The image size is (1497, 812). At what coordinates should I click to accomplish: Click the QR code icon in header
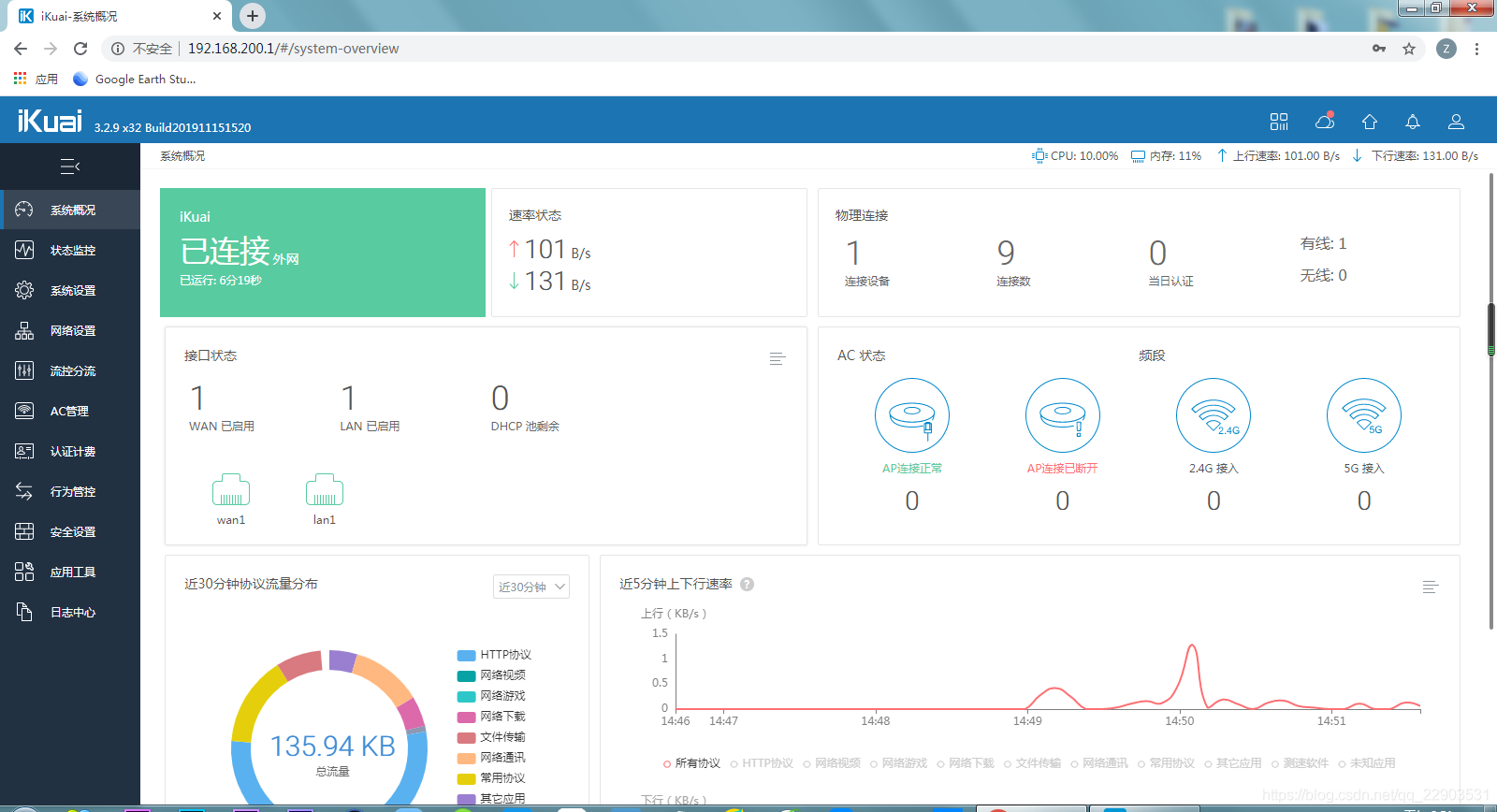click(x=1279, y=122)
